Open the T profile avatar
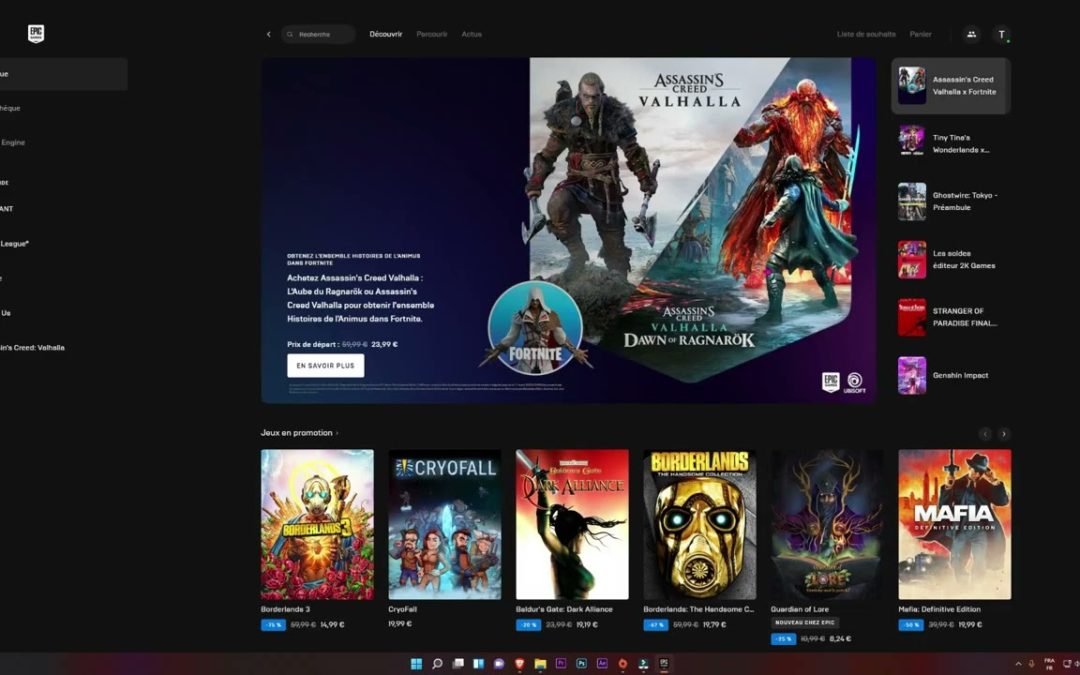 point(1001,34)
